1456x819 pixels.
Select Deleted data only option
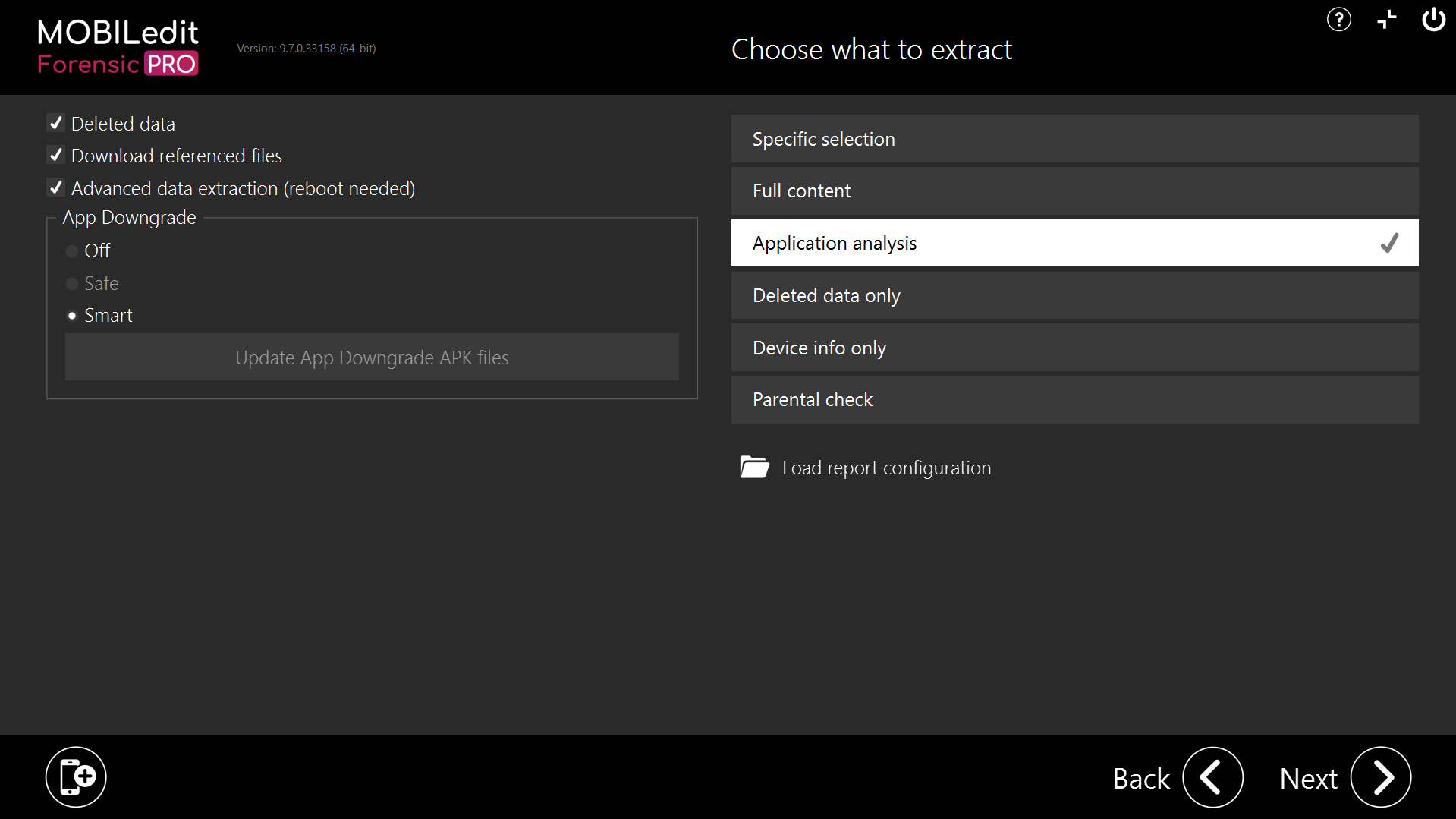(1074, 295)
